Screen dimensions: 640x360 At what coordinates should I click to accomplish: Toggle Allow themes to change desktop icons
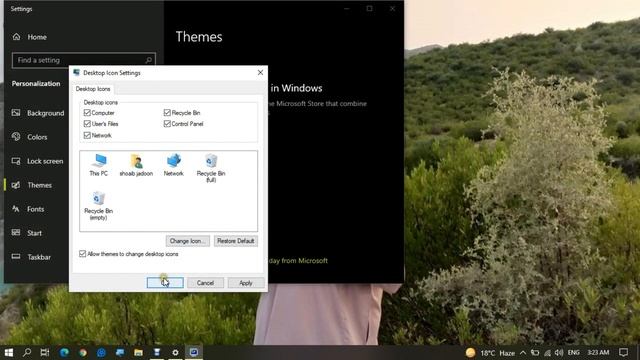(x=82, y=254)
